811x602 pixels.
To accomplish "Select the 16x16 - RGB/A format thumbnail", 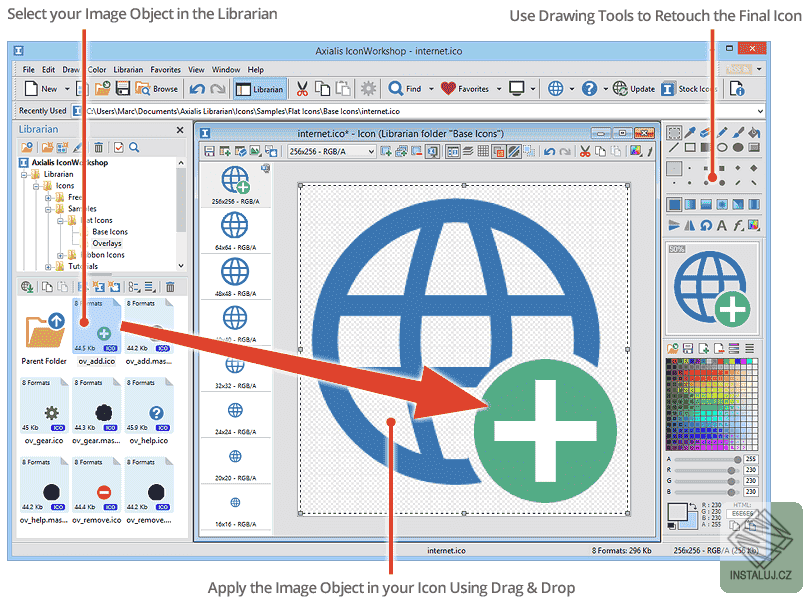I will click(x=235, y=509).
